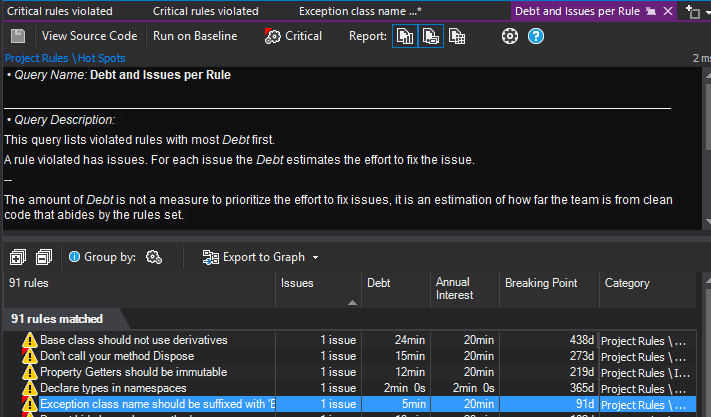Switch to first Critical rules violated tab
The width and height of the screenshot is (711, 417).
coord(59,11)
